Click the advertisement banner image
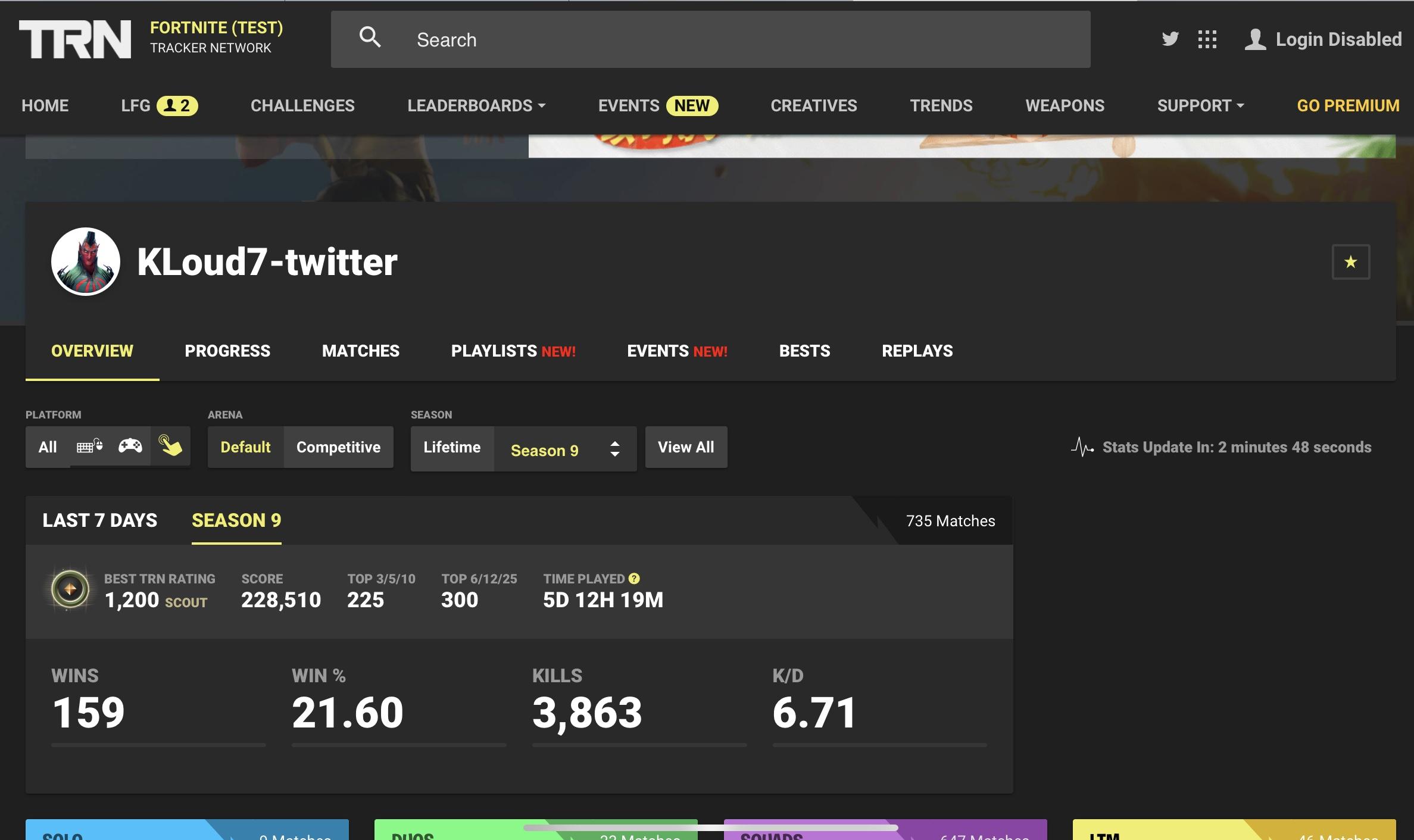This screenshot has height=840, width=1414. (x=962, y=146)
